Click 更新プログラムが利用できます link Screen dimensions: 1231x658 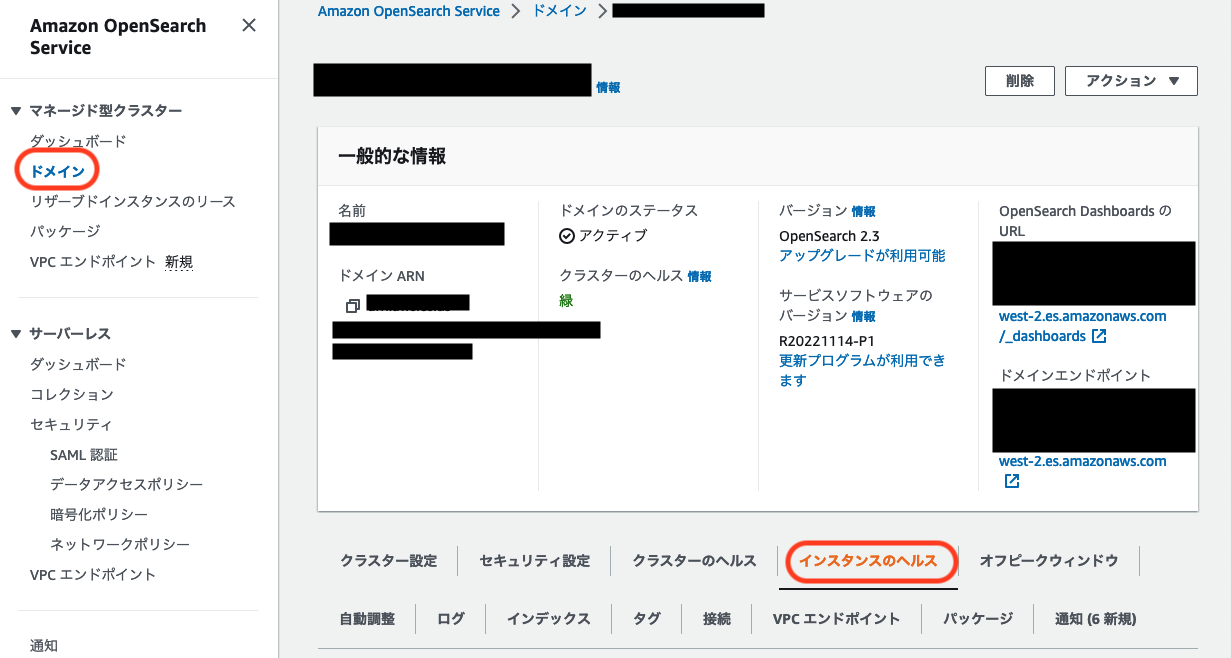[x=862, y=370]
